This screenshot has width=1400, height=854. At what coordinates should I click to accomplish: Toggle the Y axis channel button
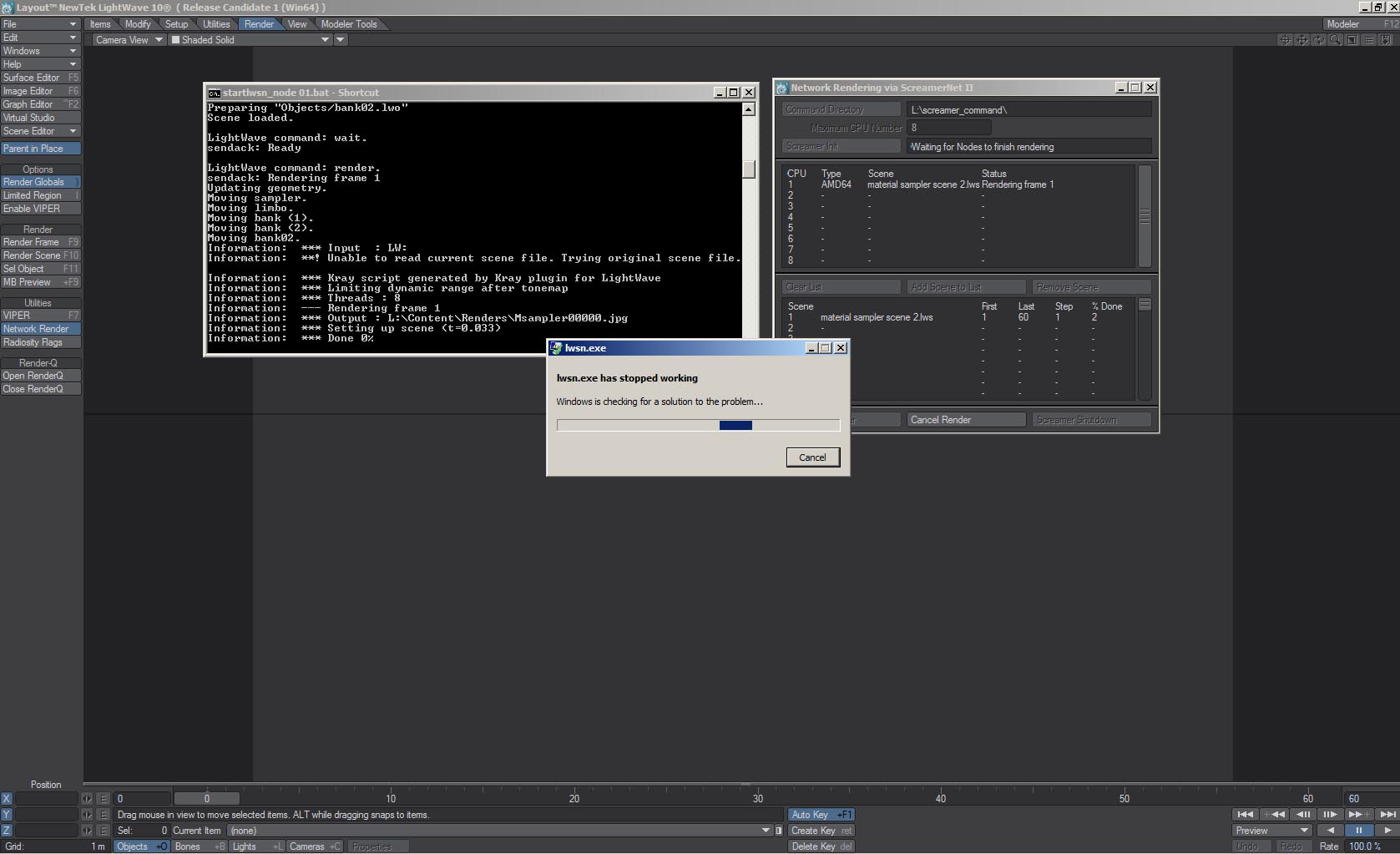tap(7, 815)
